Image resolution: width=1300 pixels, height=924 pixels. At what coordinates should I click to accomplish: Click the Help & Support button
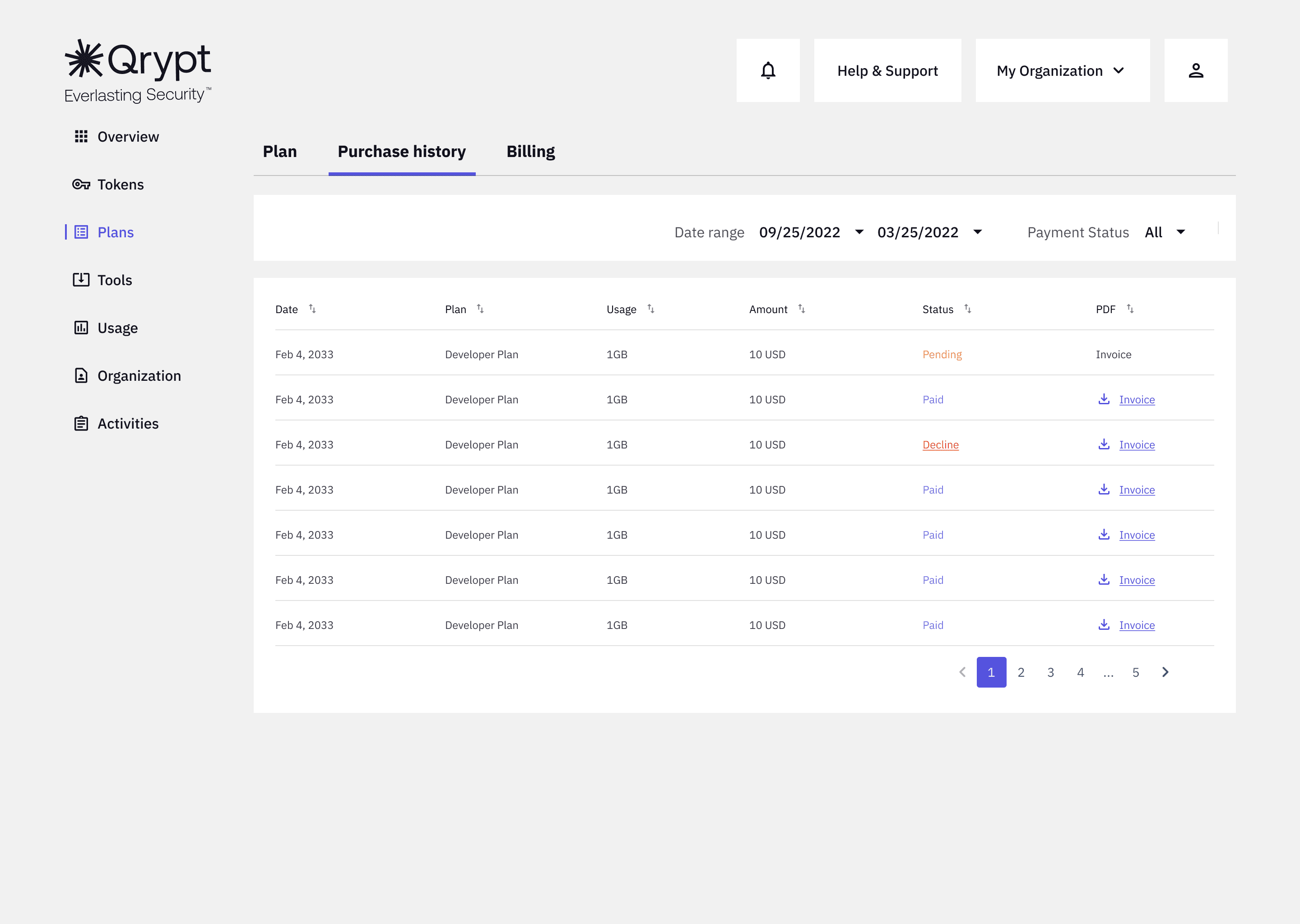(887, 70)
